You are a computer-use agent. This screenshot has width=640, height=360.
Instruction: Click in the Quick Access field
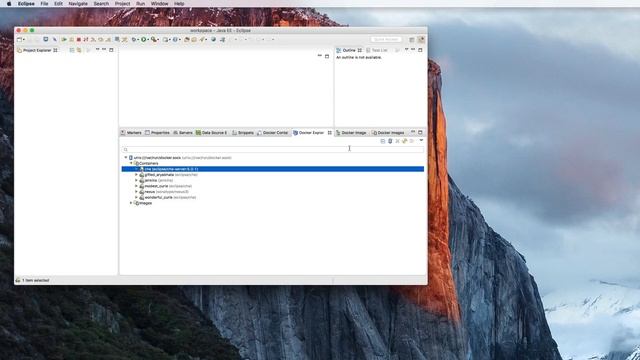(386, 40)
